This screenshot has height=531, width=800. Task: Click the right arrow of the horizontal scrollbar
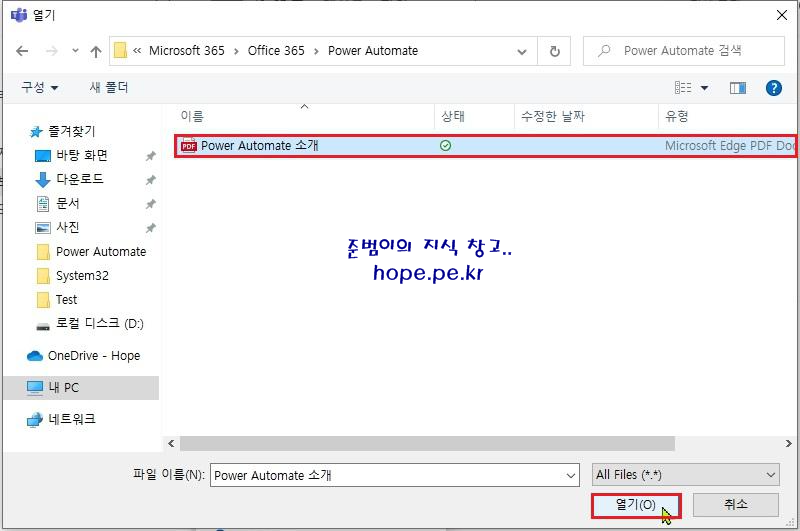coord(788,444)
